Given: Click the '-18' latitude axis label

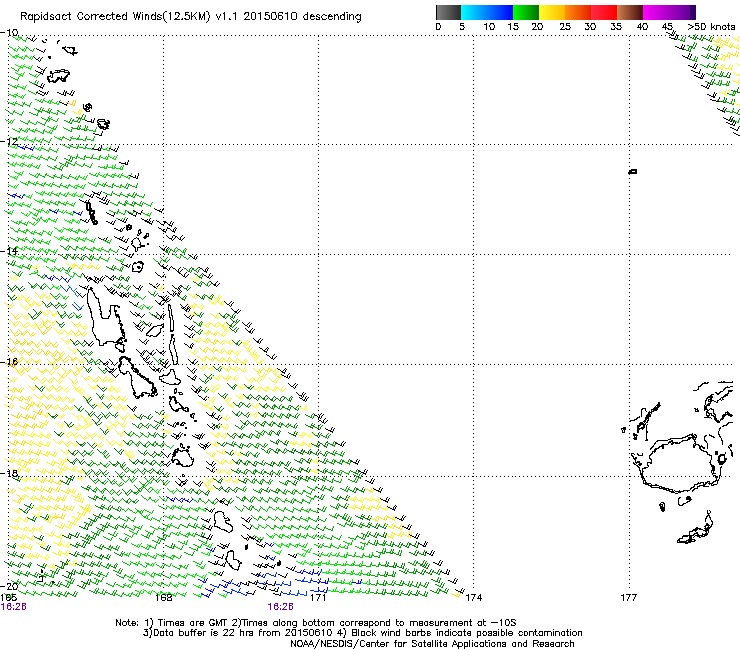Looking at the screenshot, I should 9,473.
